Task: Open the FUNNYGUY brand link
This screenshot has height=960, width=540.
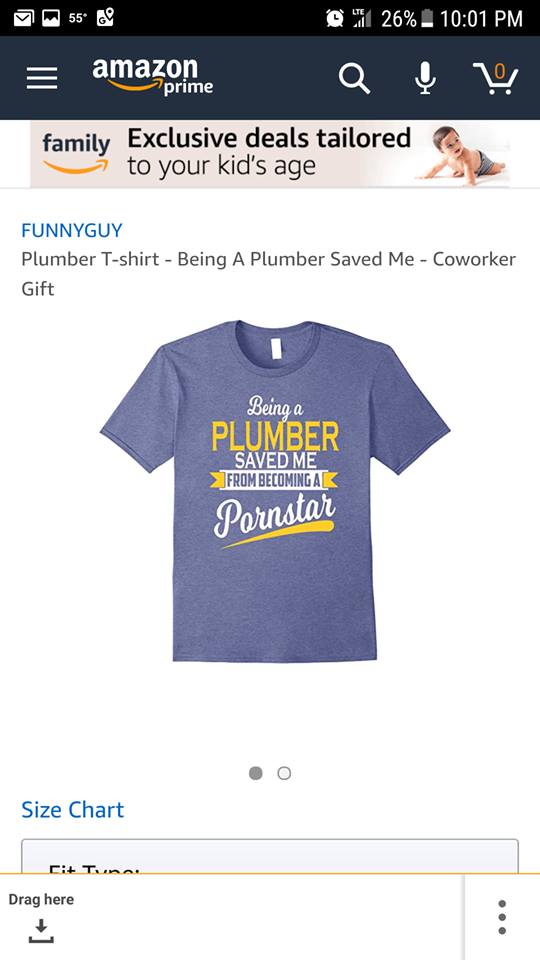Action: coord(72,230)
